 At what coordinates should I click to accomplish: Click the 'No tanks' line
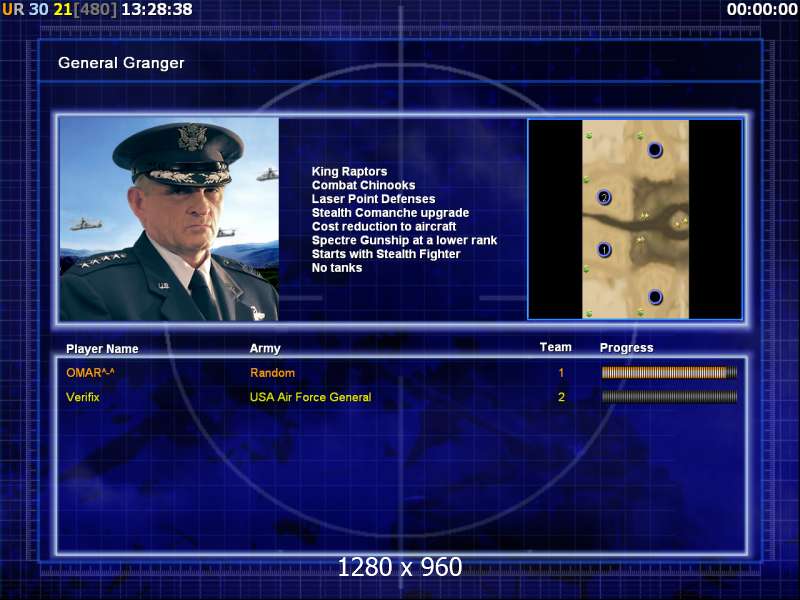[337, 268]
